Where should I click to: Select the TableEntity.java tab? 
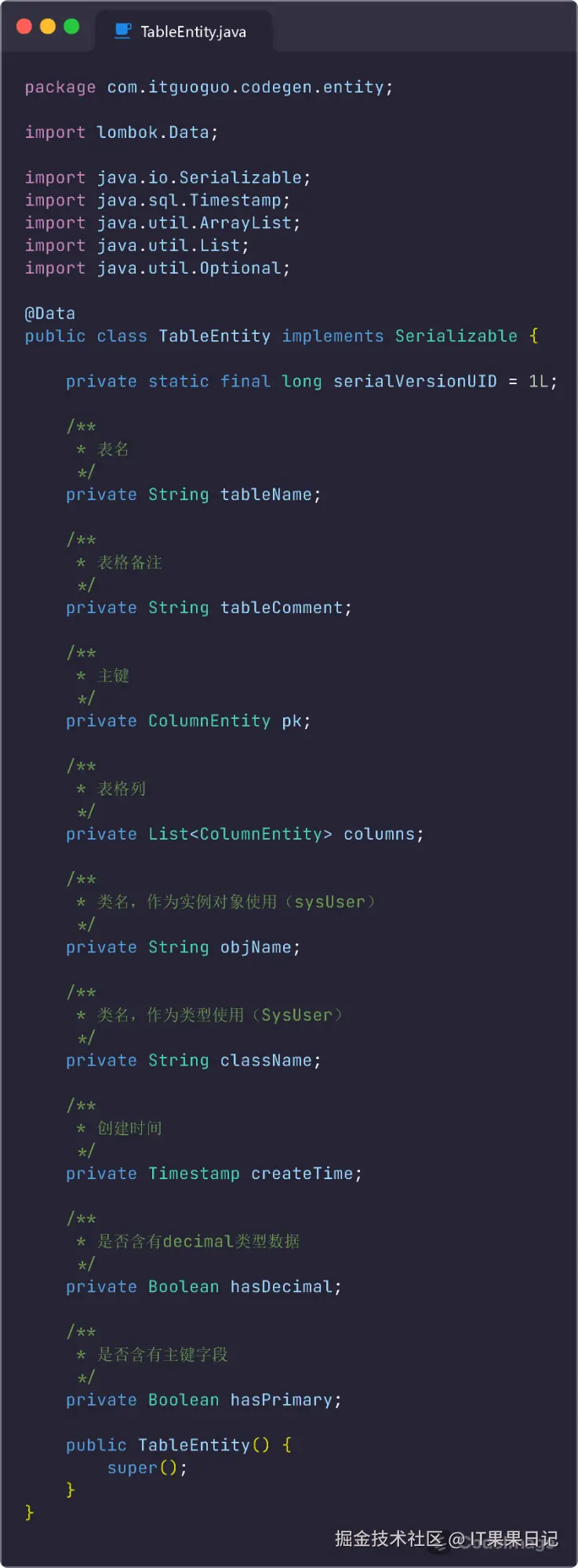(192, 31)
